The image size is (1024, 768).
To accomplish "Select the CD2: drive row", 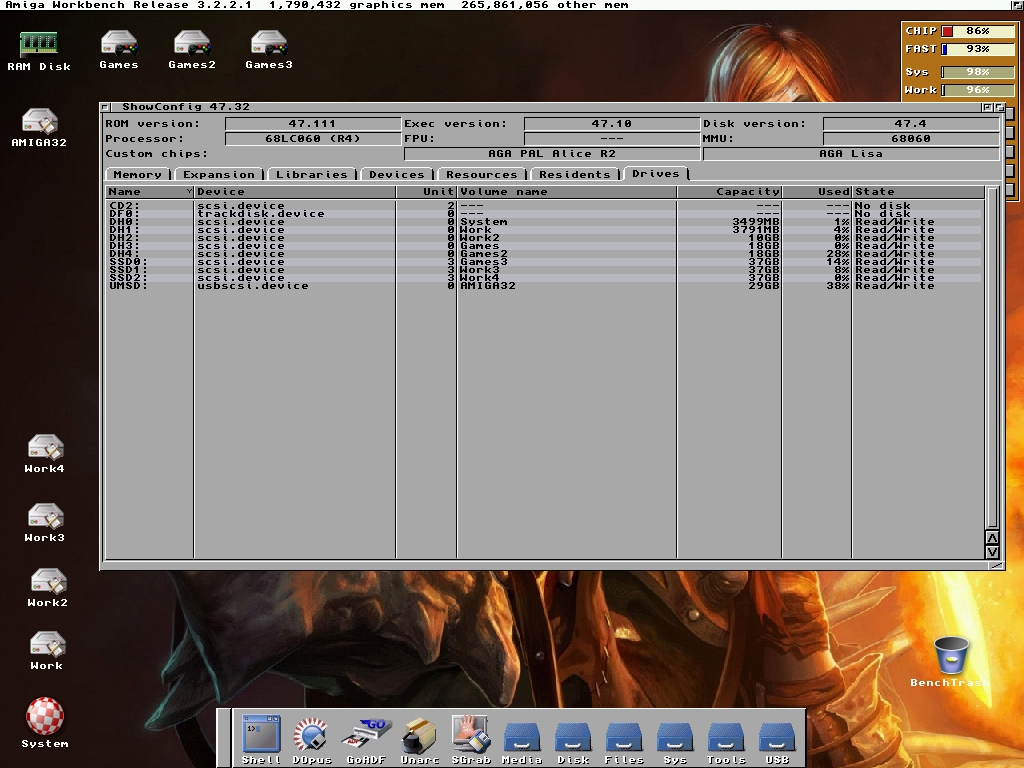I will pos(544,206).
